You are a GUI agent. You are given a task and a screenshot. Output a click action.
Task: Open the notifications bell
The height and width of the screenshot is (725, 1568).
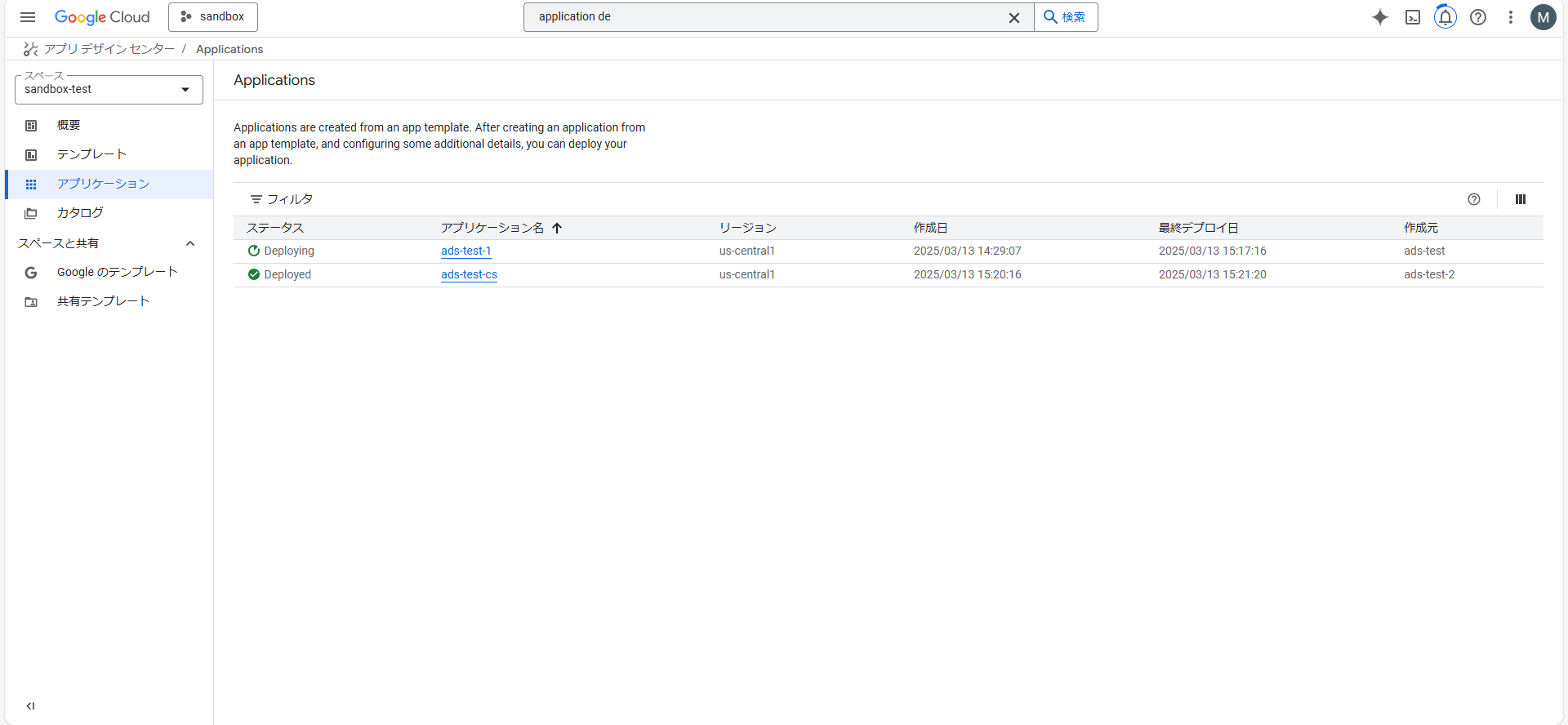tap(1445, 17)
